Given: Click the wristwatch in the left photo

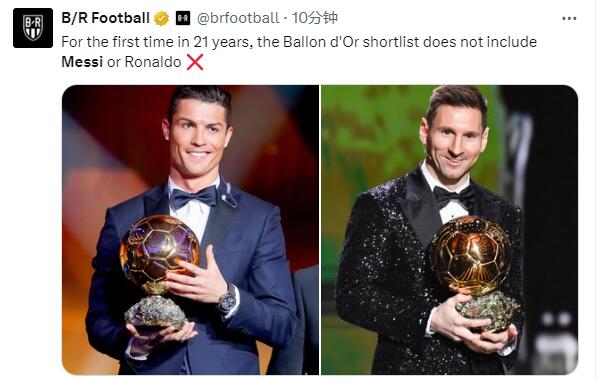Looking at the screenshot, I should point(228,299).
